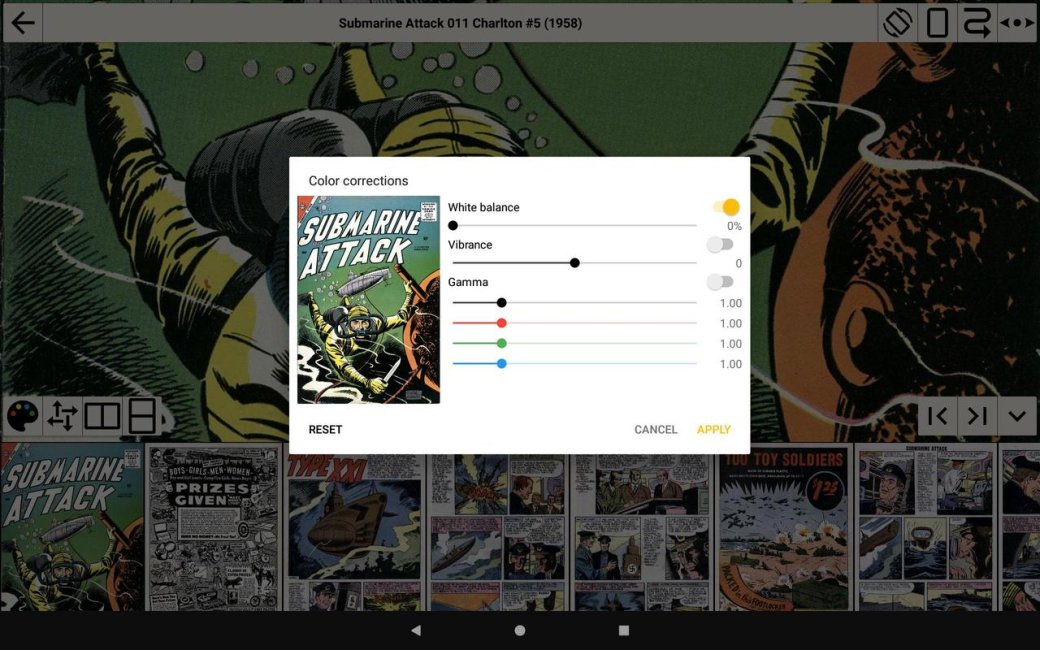Viewport: 1040px width, 650px height.
Task: Tap the Android recent apps button
Action: pos(623,630)
